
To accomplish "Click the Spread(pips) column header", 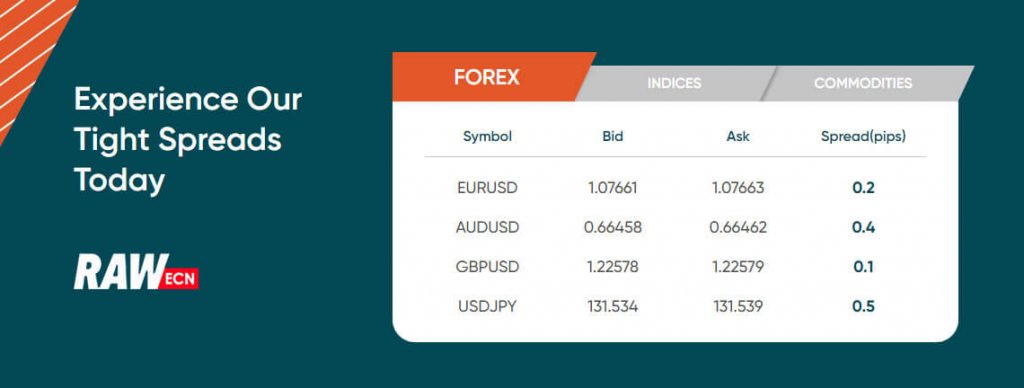I will [x=863, y=137].
